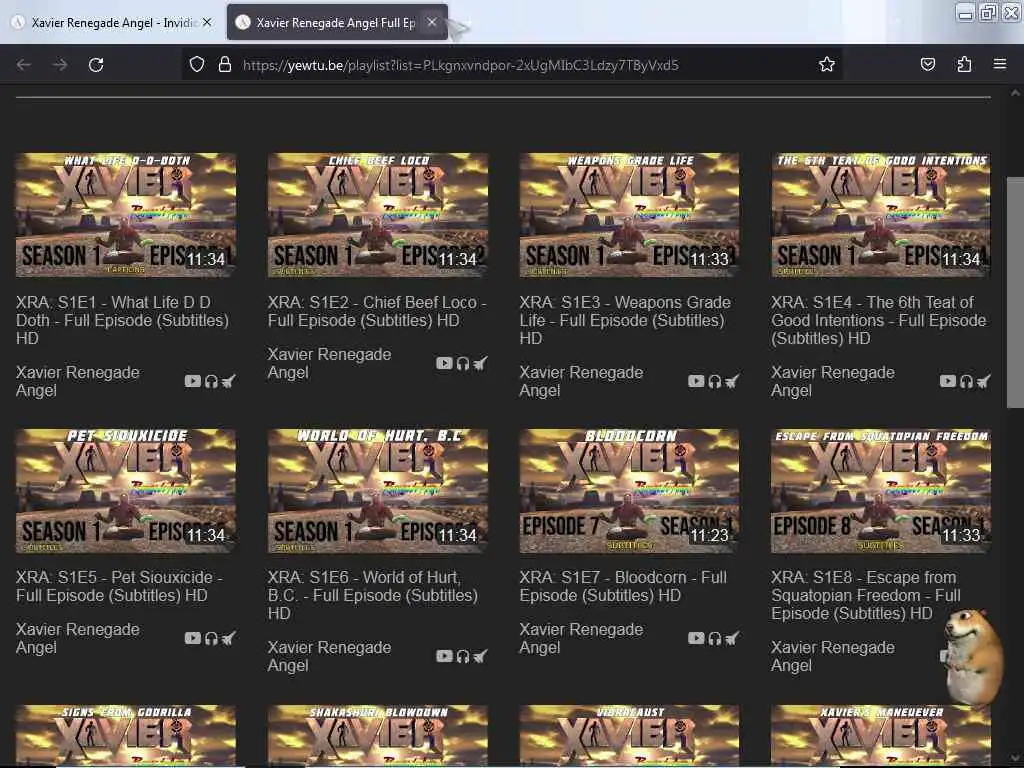Audio mode for S1E6 World of Hurt
Image resolution: width=1024 pixels, height=768 pixels.
(x=462, y=656)
